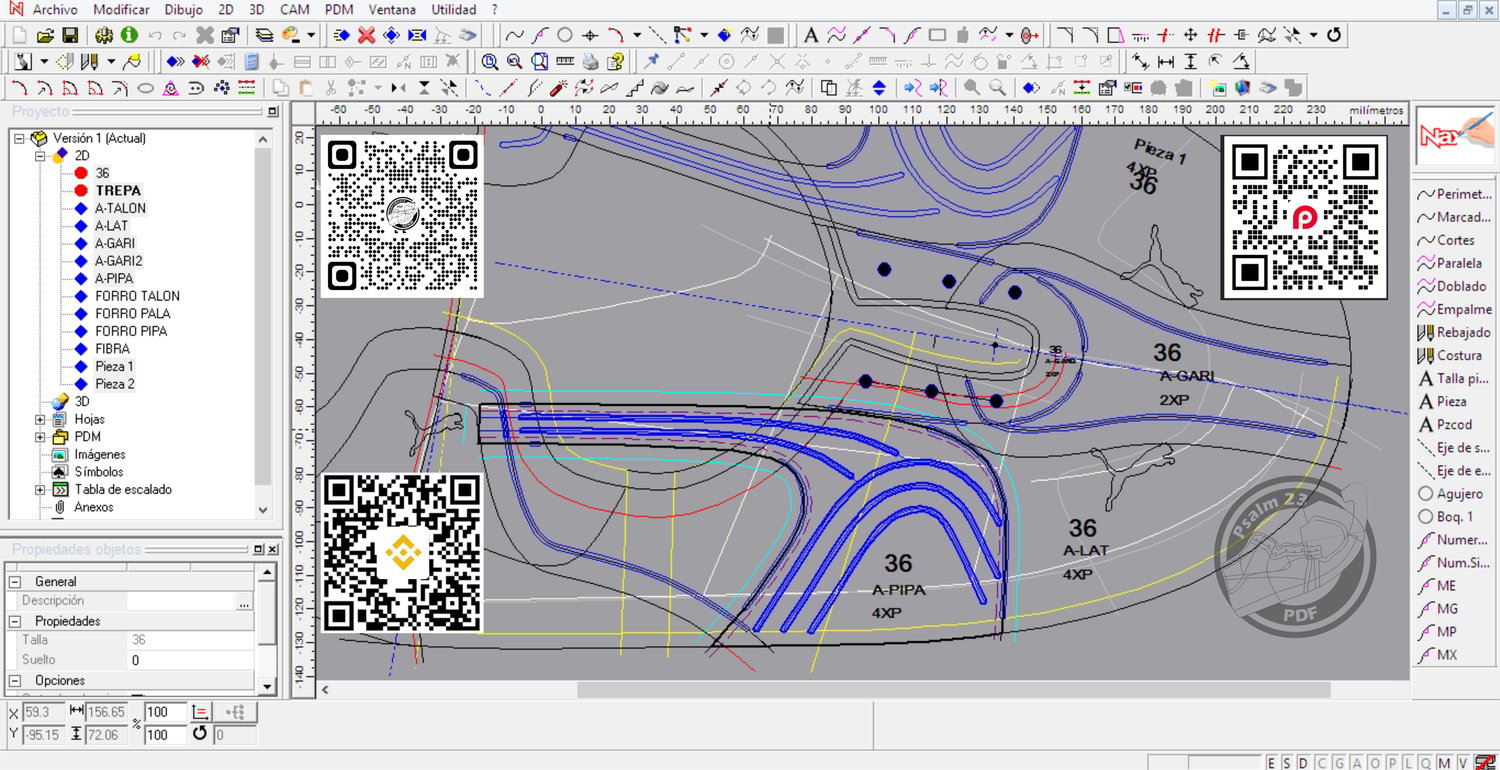This screenshot has height=770, width=1500.
Task: Click the zoom window magnifier icon
Action: (490, 61)
